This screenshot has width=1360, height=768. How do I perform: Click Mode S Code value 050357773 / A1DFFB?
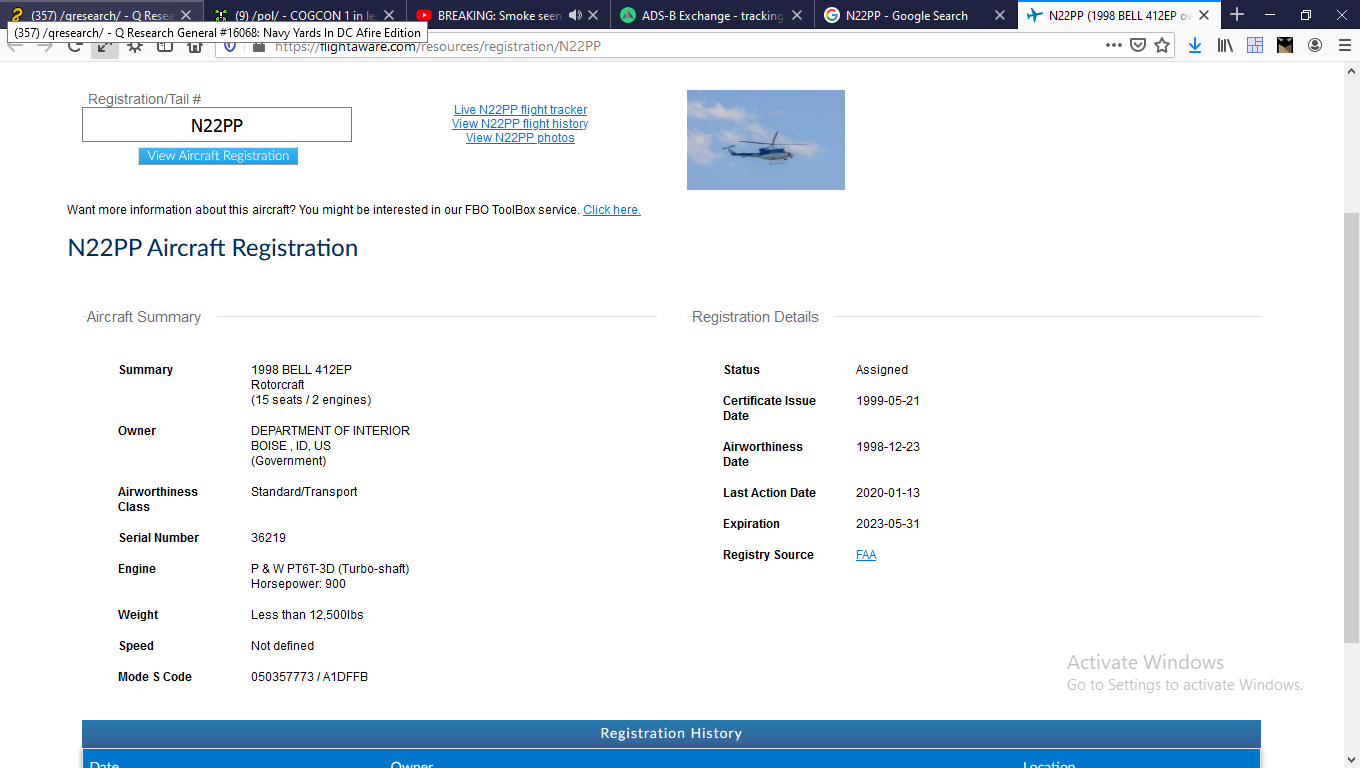(x=309, y=677)
